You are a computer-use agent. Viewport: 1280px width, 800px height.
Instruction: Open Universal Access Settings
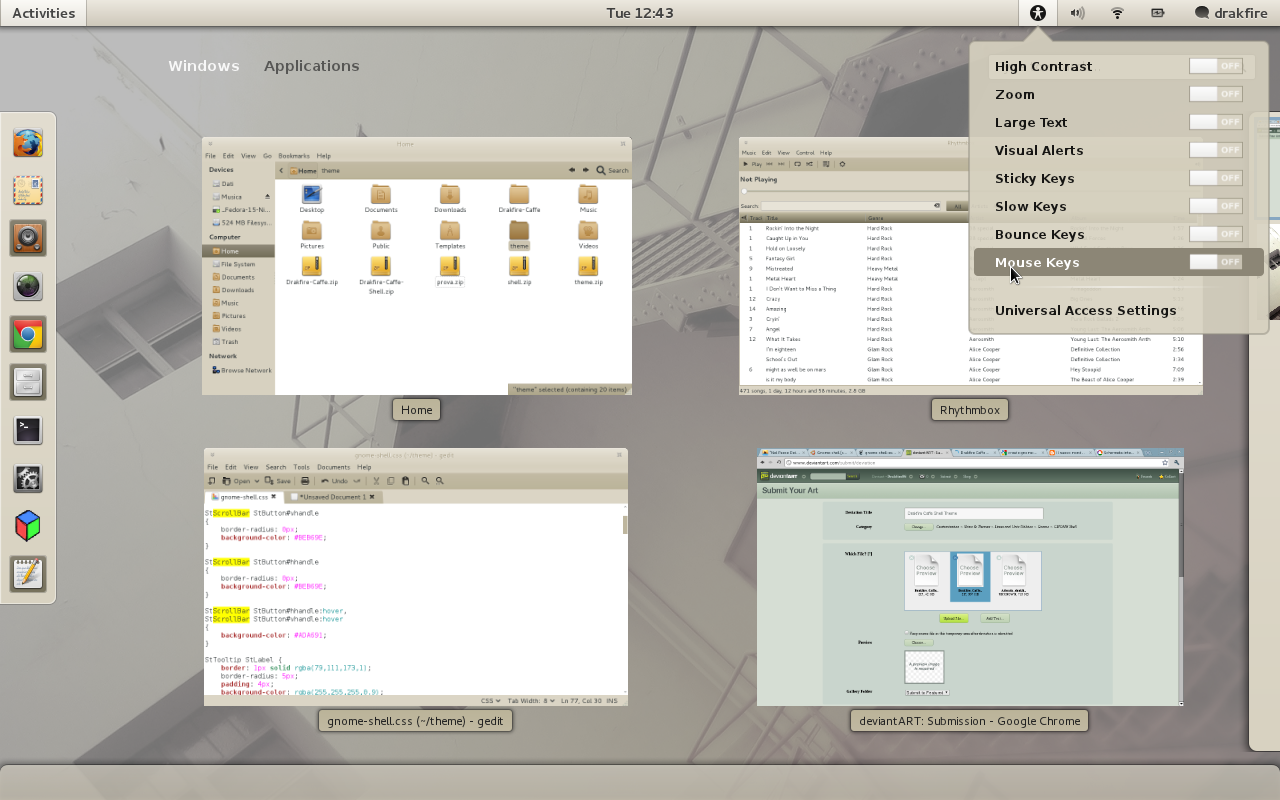pos(1085,310)
